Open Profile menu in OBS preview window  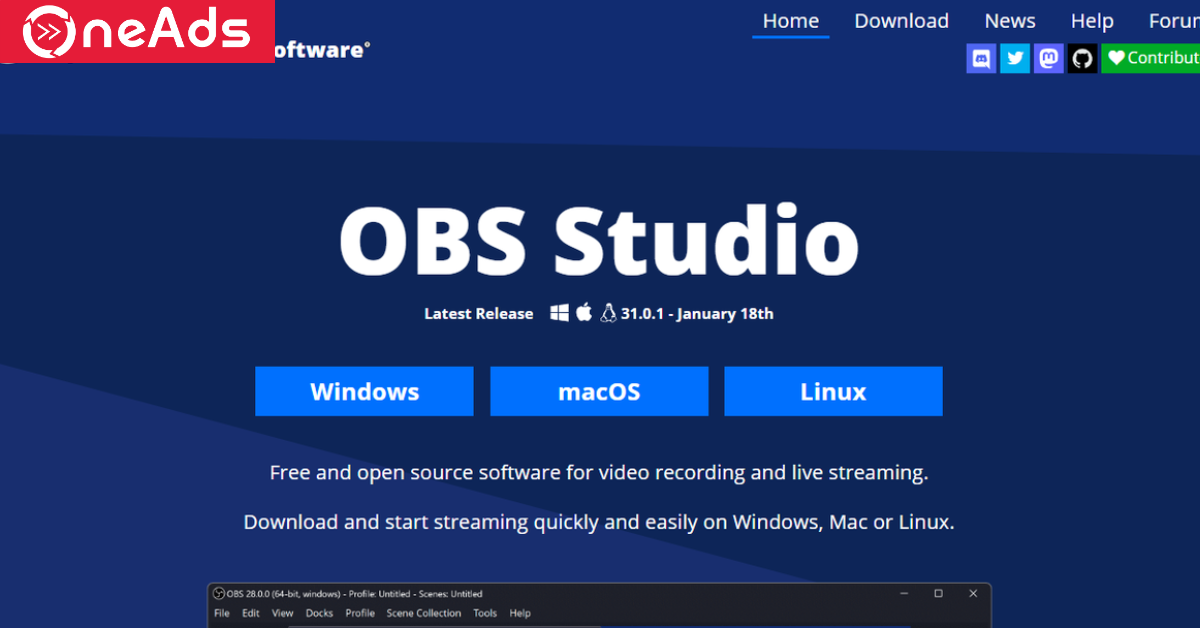tap(360, 613)
